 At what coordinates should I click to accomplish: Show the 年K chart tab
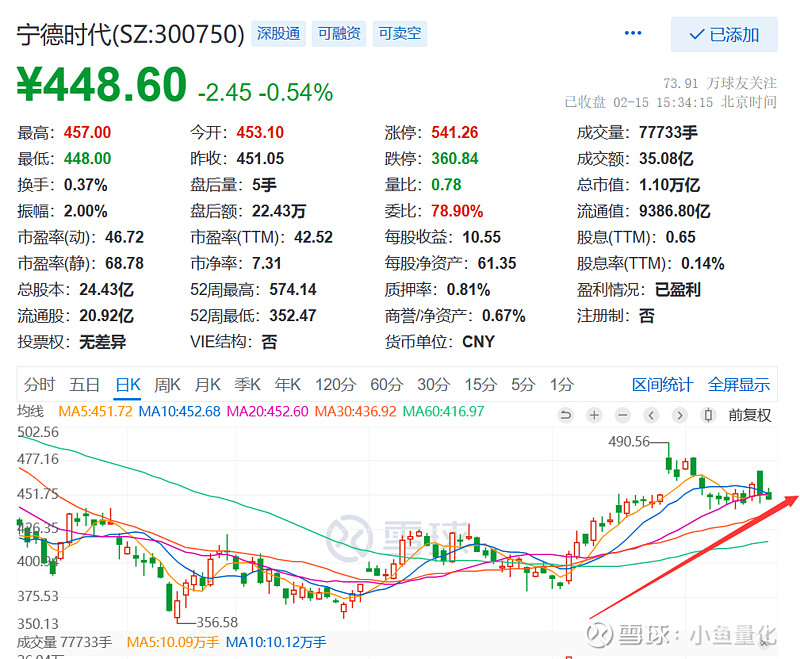[287, 385]
